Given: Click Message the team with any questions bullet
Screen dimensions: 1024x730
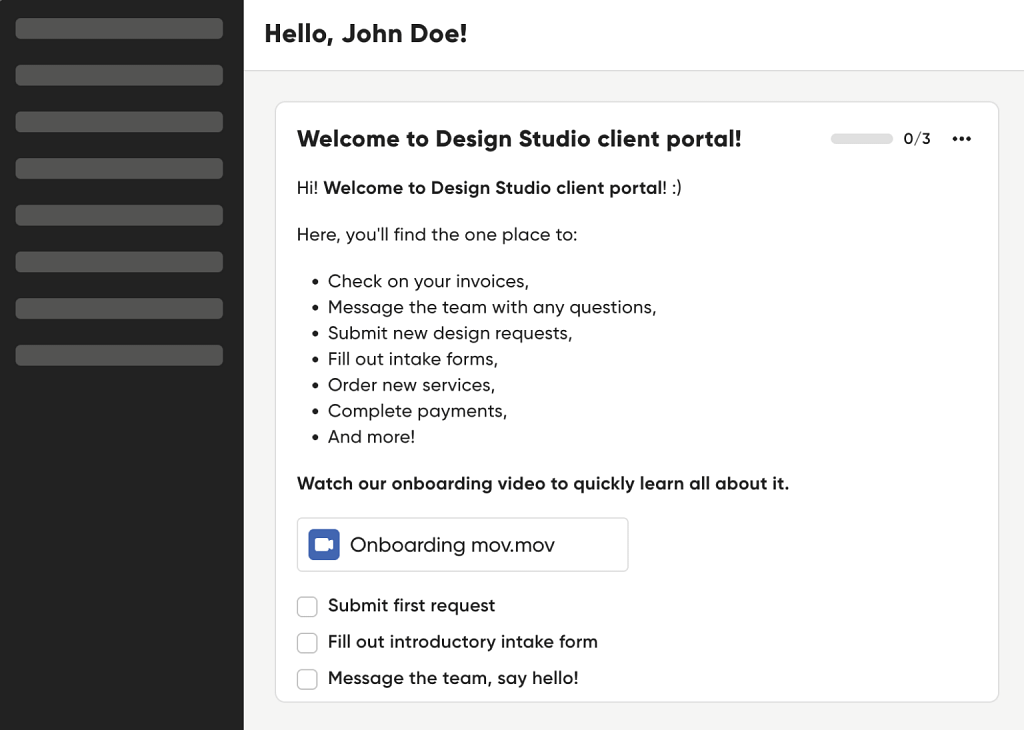Looking at the screenshot, I should pos(492,308).
